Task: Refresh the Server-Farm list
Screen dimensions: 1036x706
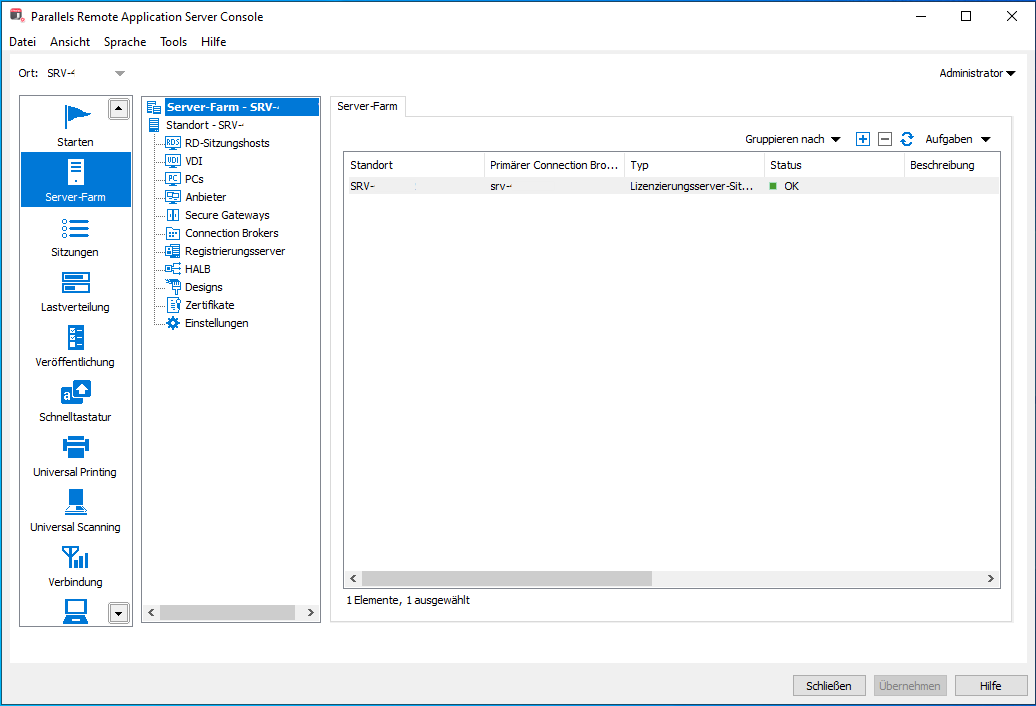Action: (x=906, y=139)
